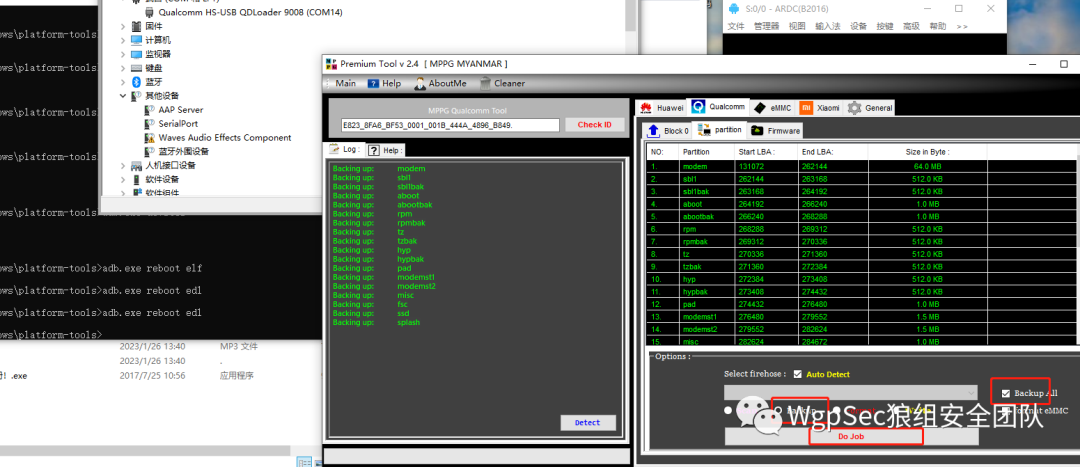Click the 键盘 keyboard icon
This screenshot has height=467, width=1080.
[x=136, y=68]
